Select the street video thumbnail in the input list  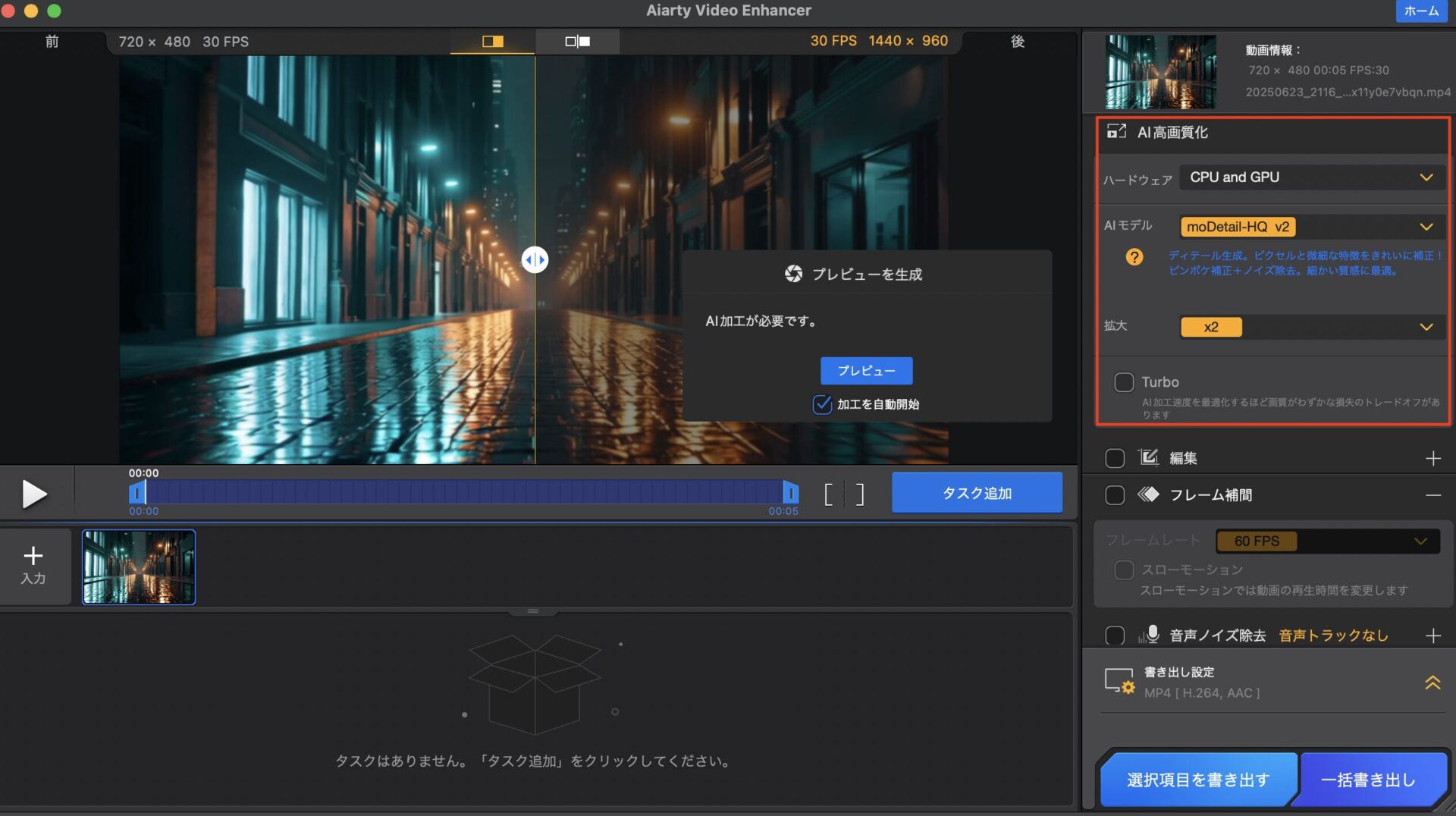139,567
